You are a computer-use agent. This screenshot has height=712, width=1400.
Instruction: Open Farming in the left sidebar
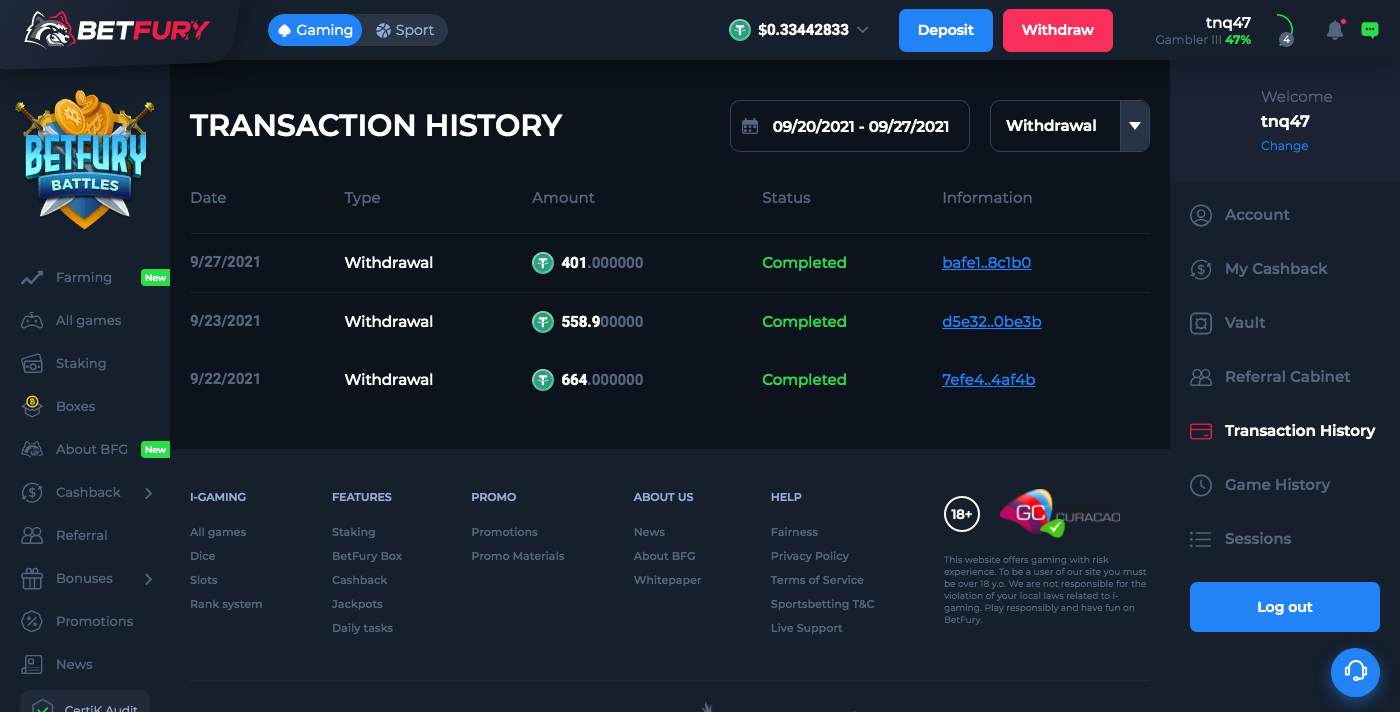tap(84, 278)
